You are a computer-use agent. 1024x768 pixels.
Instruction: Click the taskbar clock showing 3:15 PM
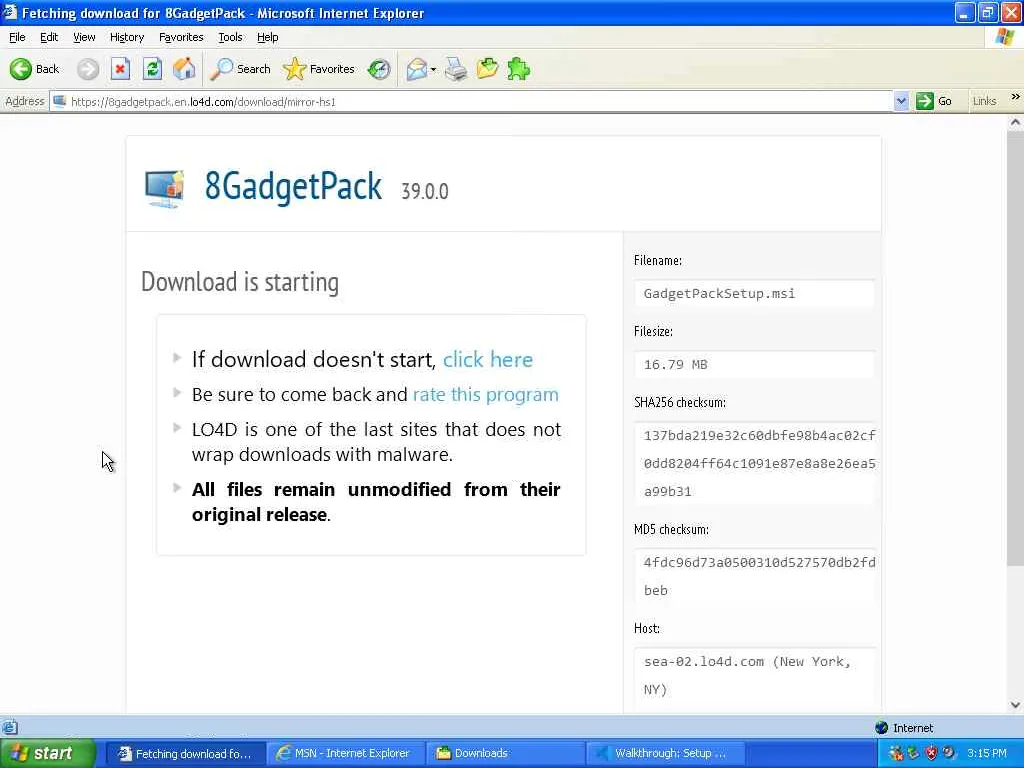[987, 753]
